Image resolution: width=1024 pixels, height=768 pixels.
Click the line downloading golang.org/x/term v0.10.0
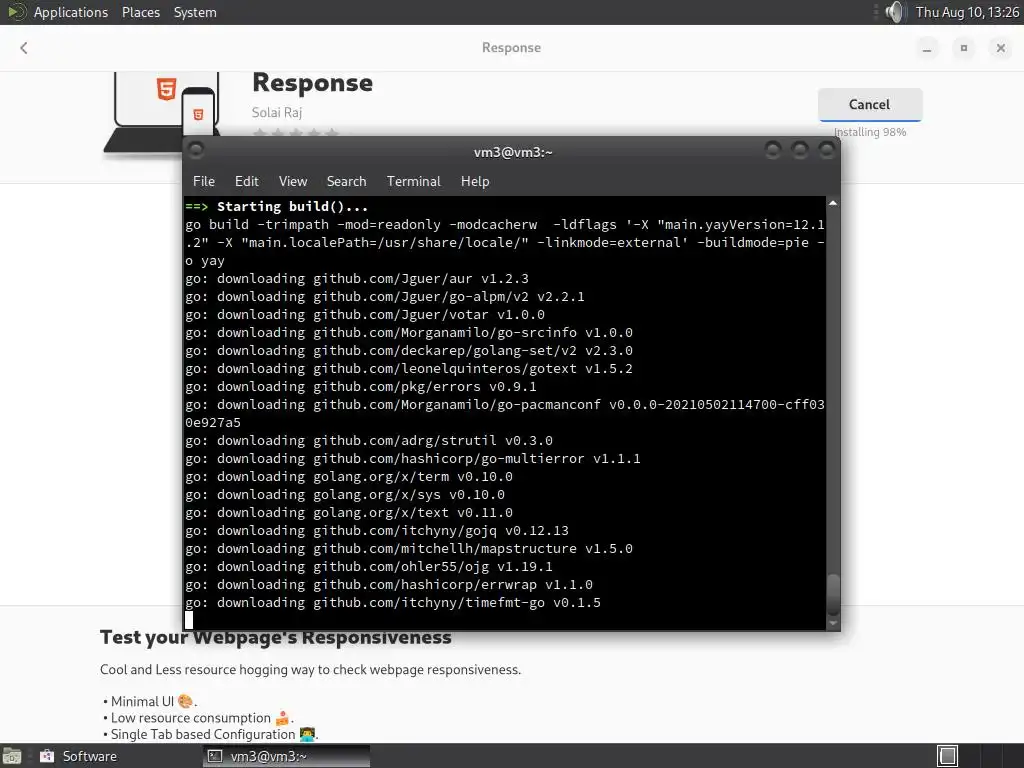(x=349, y=477)
